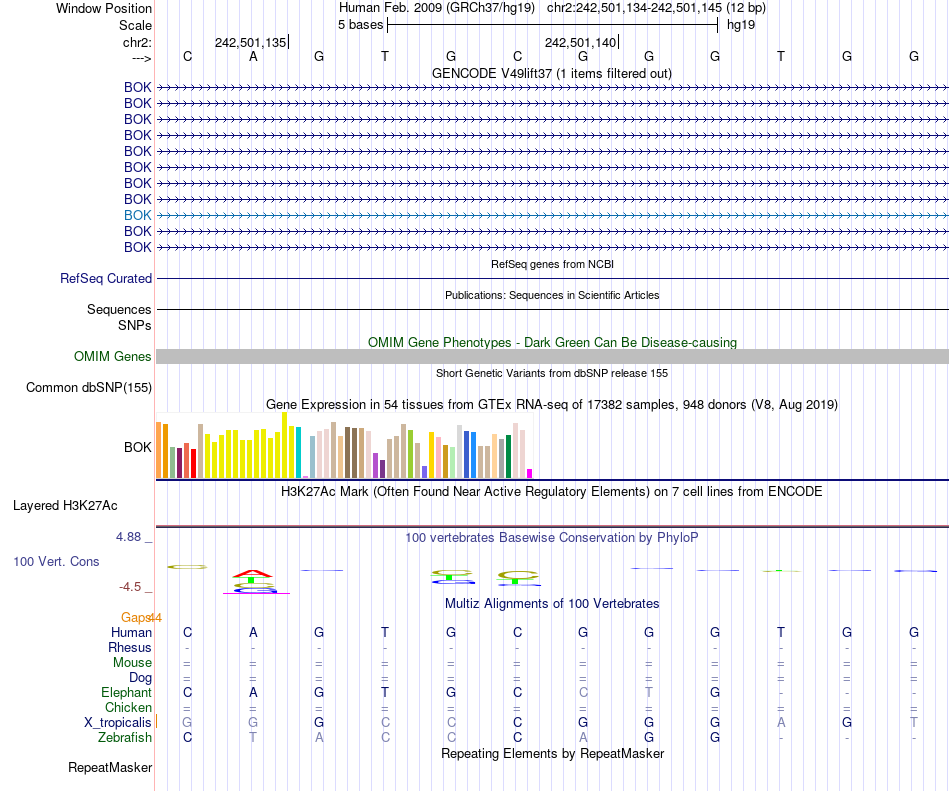
Task: Click 'Repeating Elements by RepeatMasker' title
Action: click(552, 754)
